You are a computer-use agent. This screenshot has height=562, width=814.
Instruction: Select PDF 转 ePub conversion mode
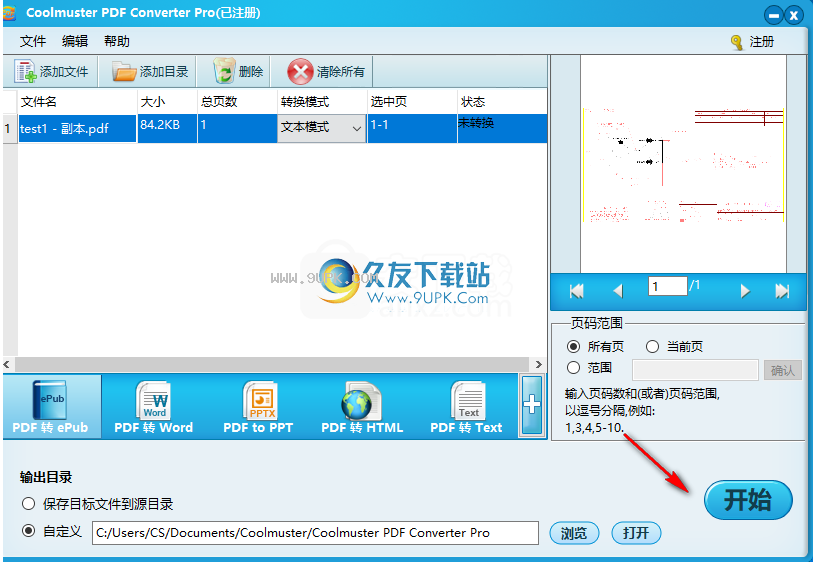(x=50, y=407)
